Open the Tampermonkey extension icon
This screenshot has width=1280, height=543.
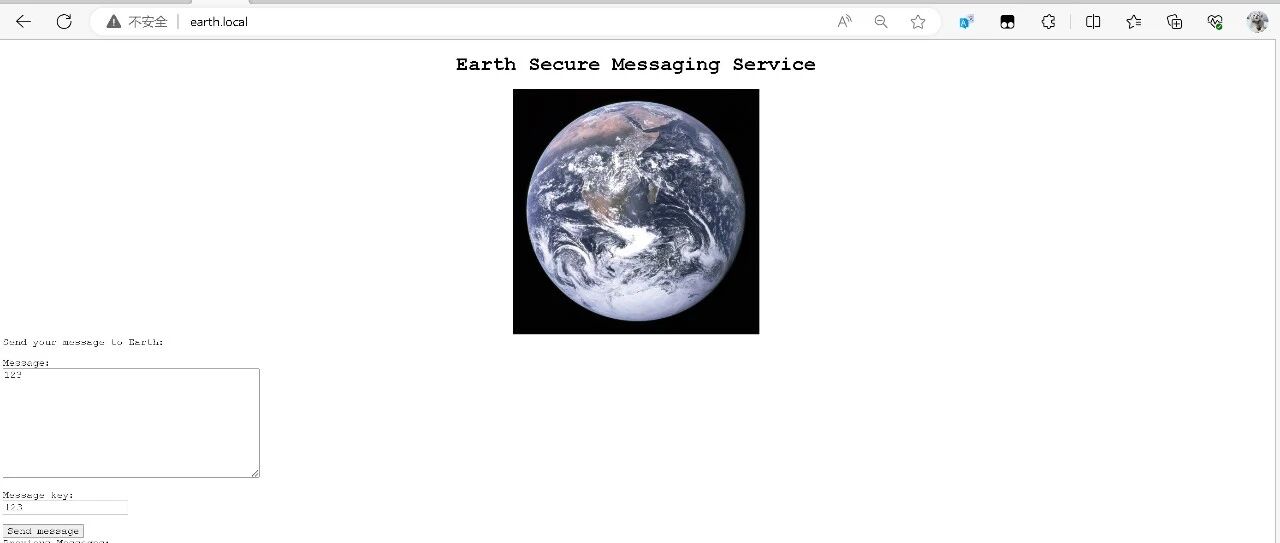point(1008,21)
